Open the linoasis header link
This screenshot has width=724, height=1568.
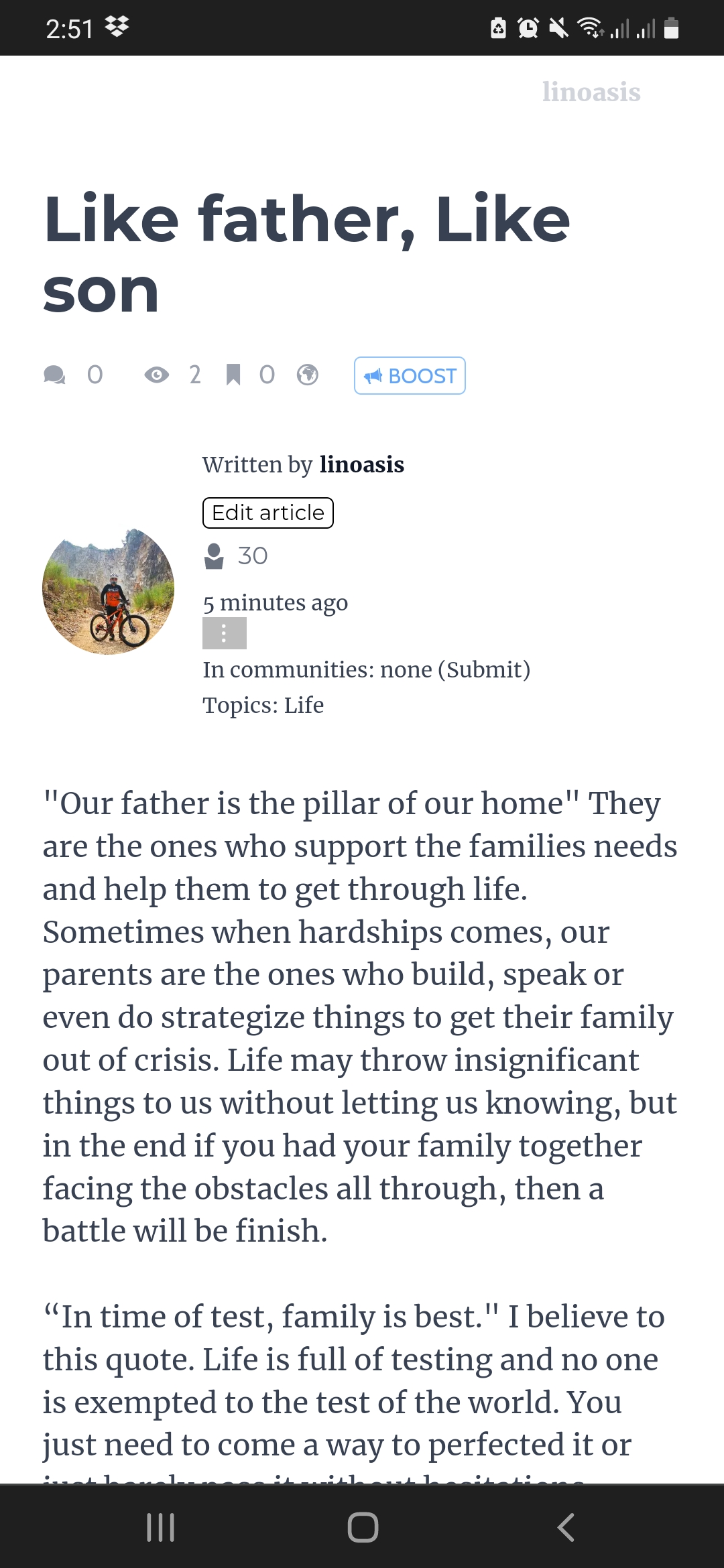(x=591, y=92)
